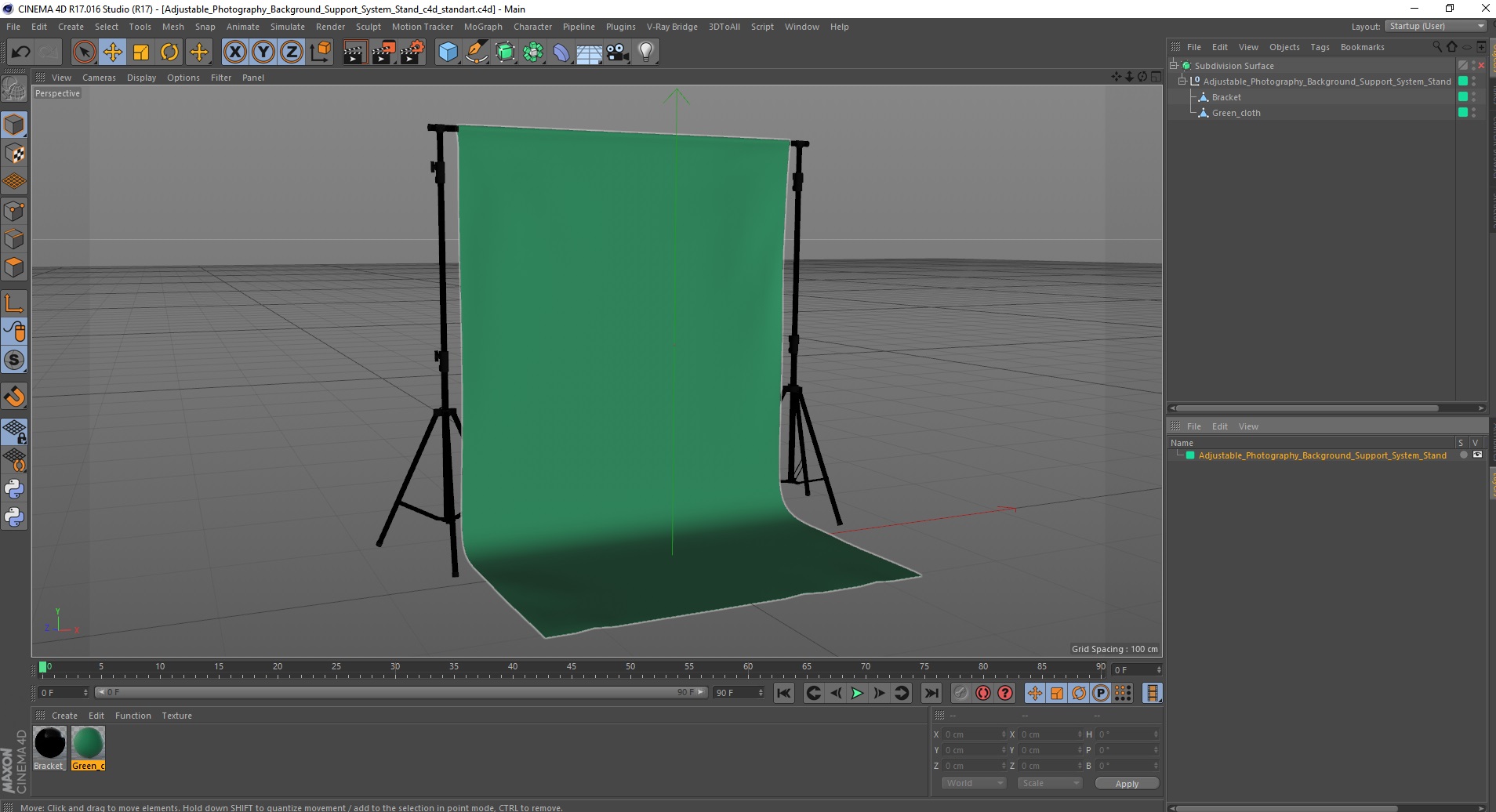Click the Apply button
The width and height of the screenshot is (1496, 812).
[1127, 783]
